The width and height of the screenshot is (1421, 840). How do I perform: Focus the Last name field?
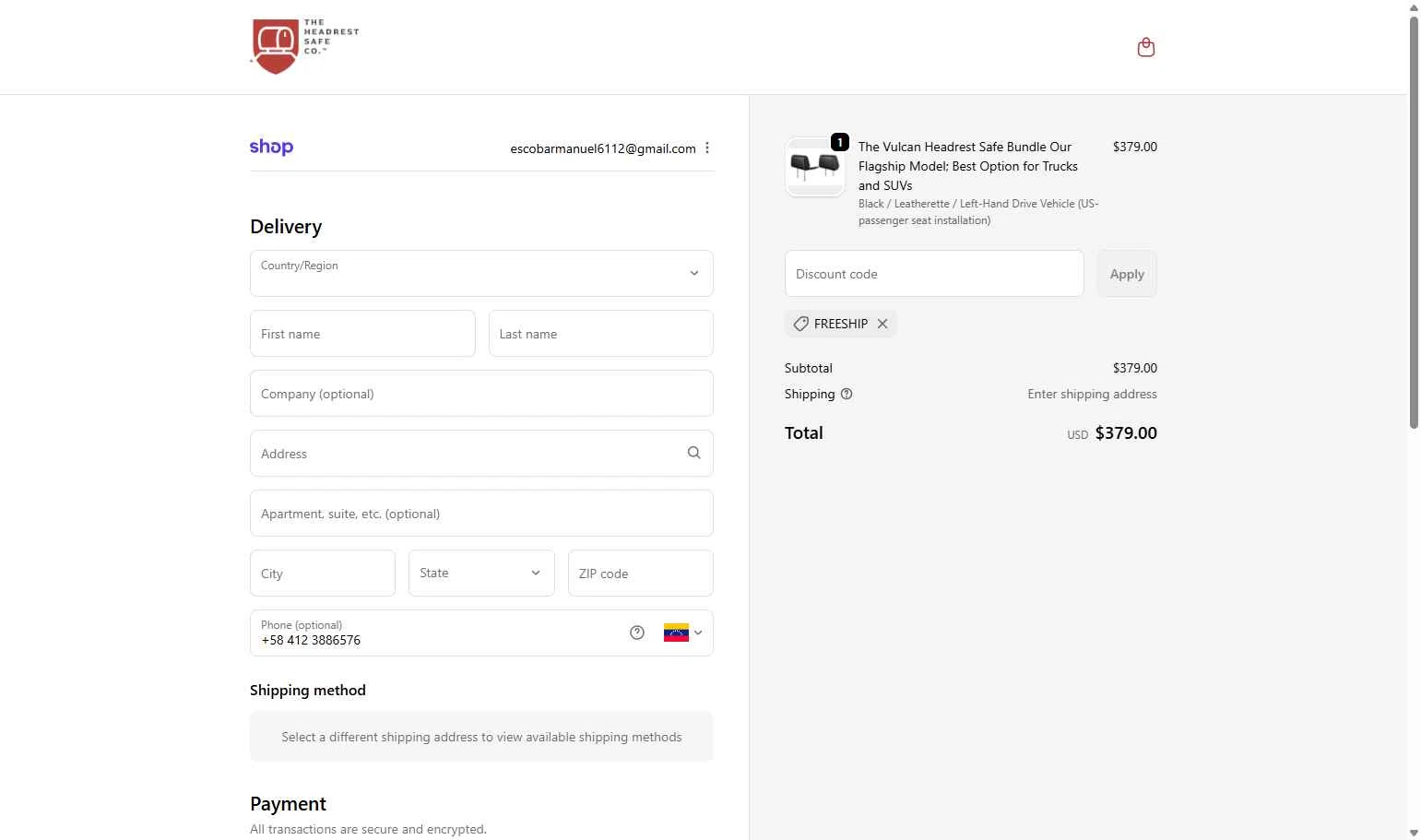click(601, 333)
